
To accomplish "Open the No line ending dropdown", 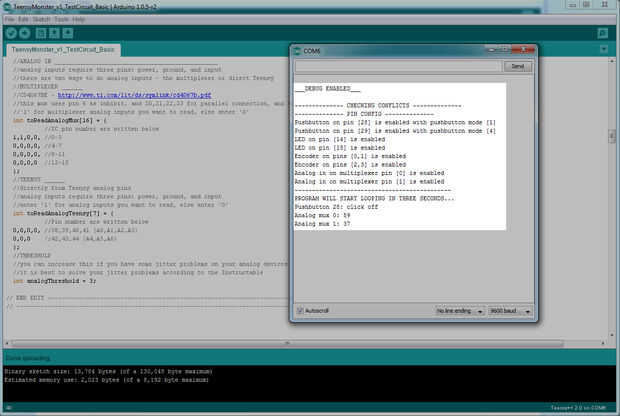I will pyautogui.click(x=459, y=311).
